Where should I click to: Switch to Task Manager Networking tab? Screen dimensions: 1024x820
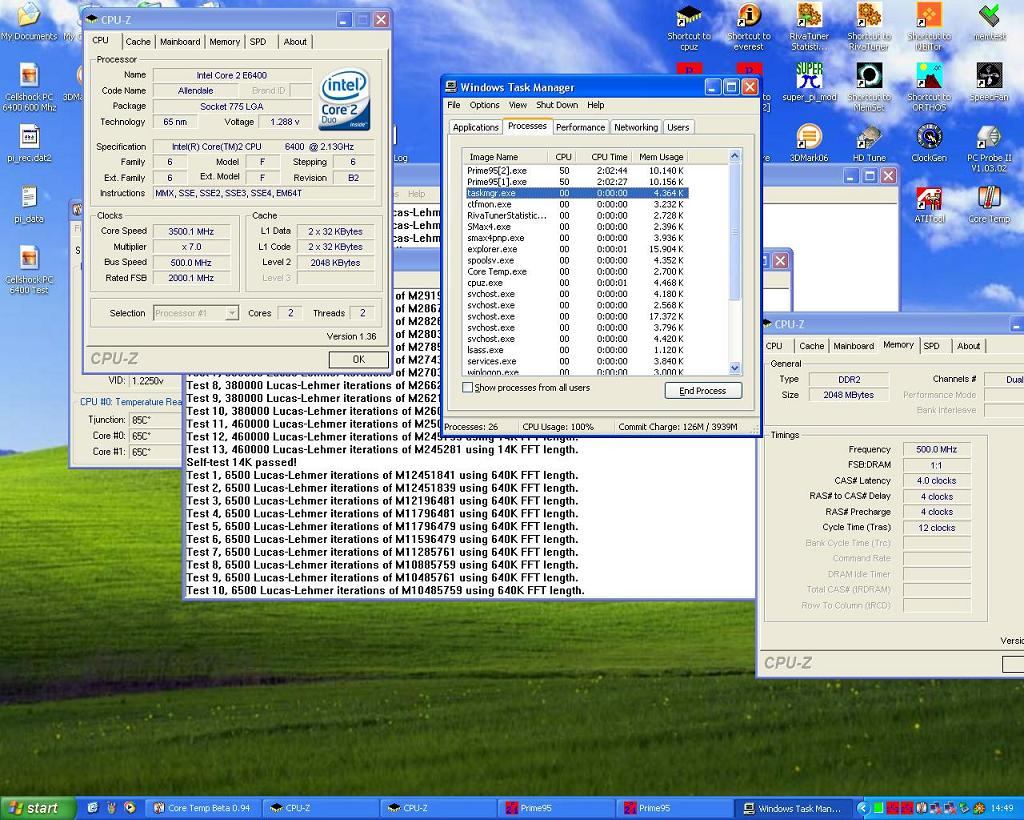(636, 127)
